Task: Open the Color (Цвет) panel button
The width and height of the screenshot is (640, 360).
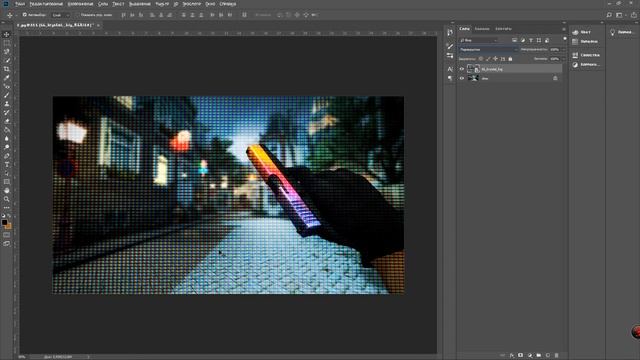Action: [x=582, y=32]
